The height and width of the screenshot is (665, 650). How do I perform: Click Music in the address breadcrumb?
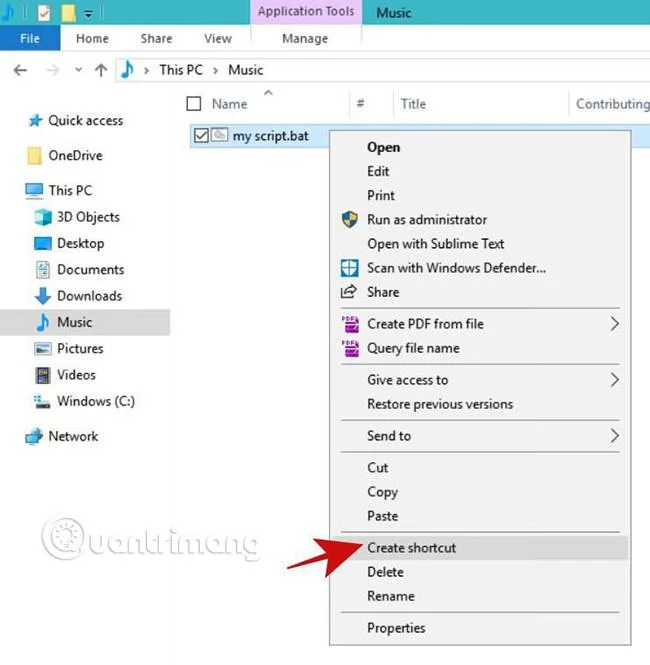click(245, 70)
